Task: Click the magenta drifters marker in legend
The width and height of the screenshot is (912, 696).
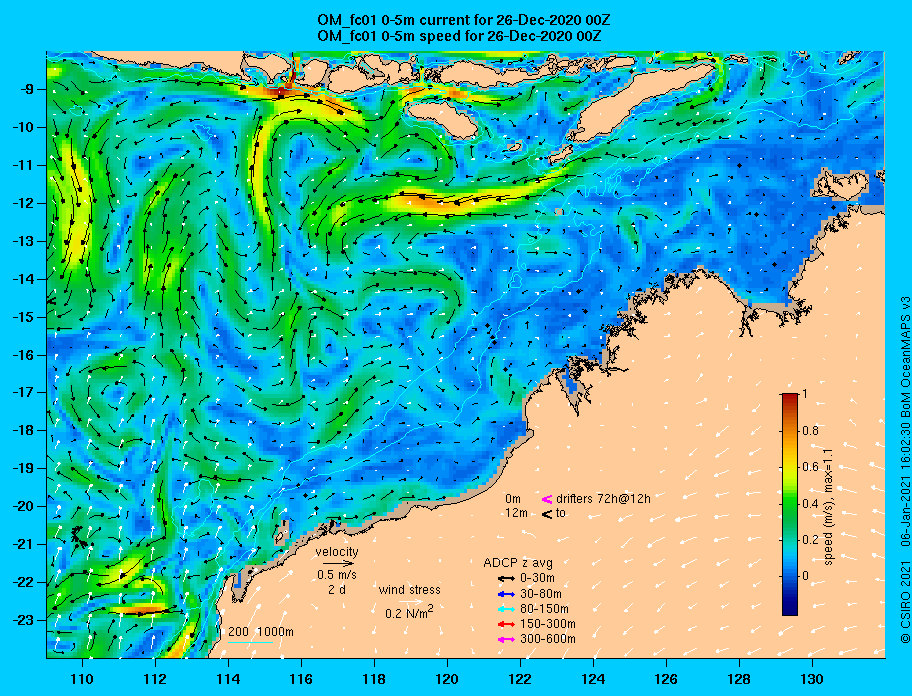Action: 547,499
